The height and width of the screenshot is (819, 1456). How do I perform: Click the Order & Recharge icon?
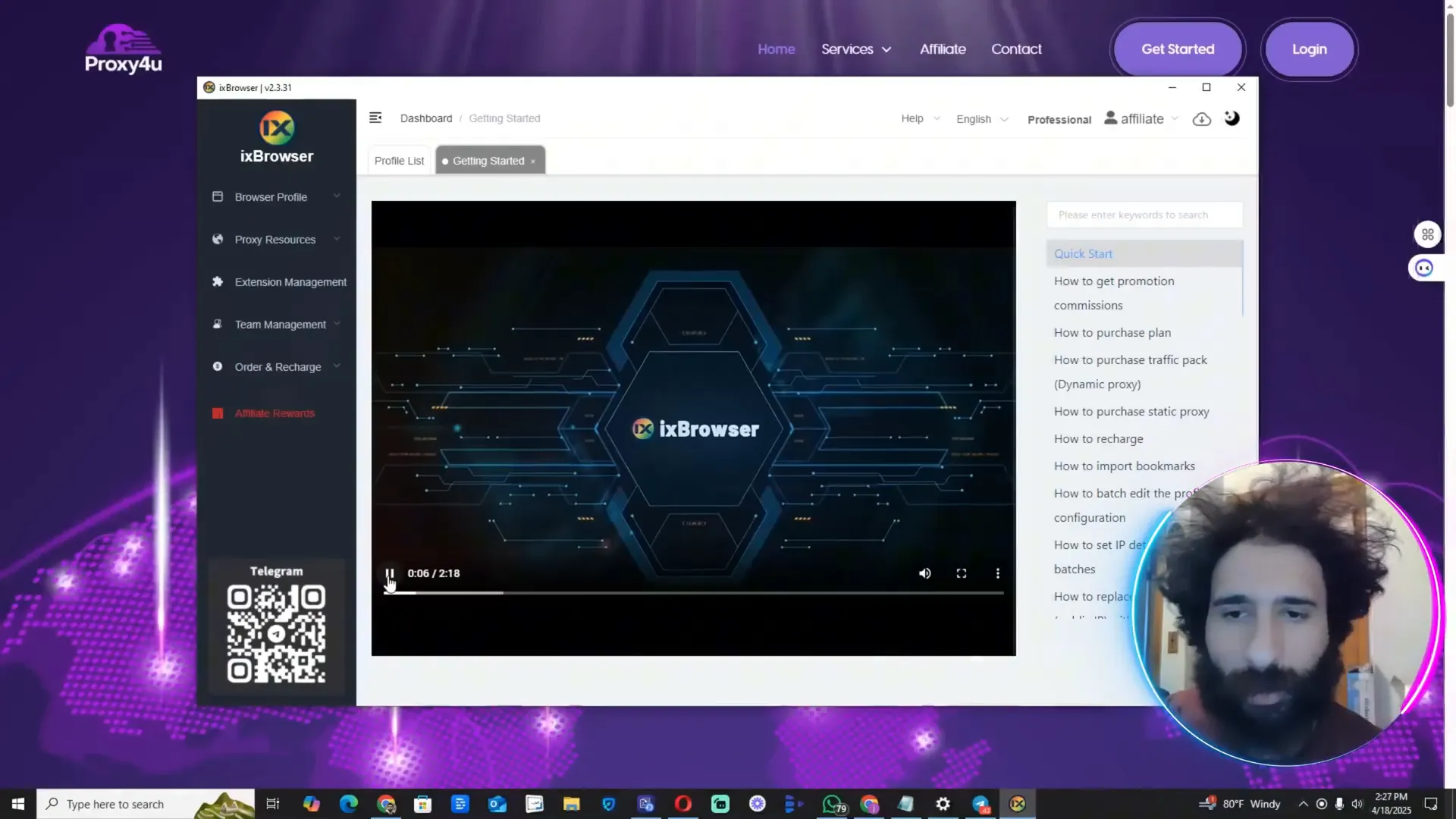(x=218, y=366)
